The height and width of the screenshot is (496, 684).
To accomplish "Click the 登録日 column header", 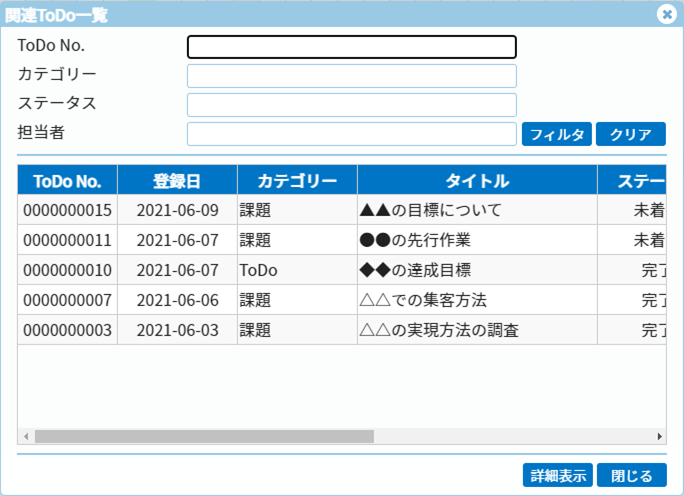I will [x=177, y=181].
